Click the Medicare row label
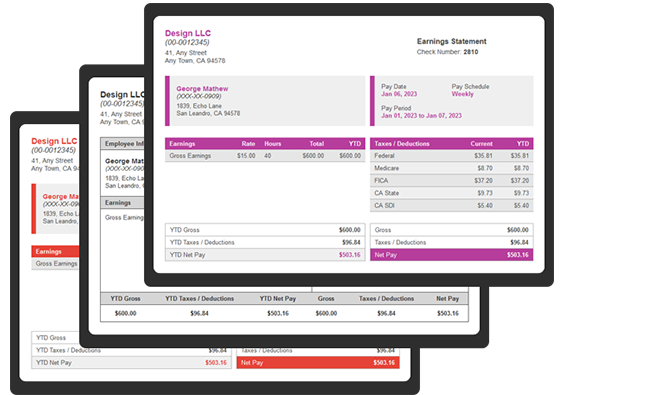The width and height of the screenshot is (646, 395). [x=386, y=168]
